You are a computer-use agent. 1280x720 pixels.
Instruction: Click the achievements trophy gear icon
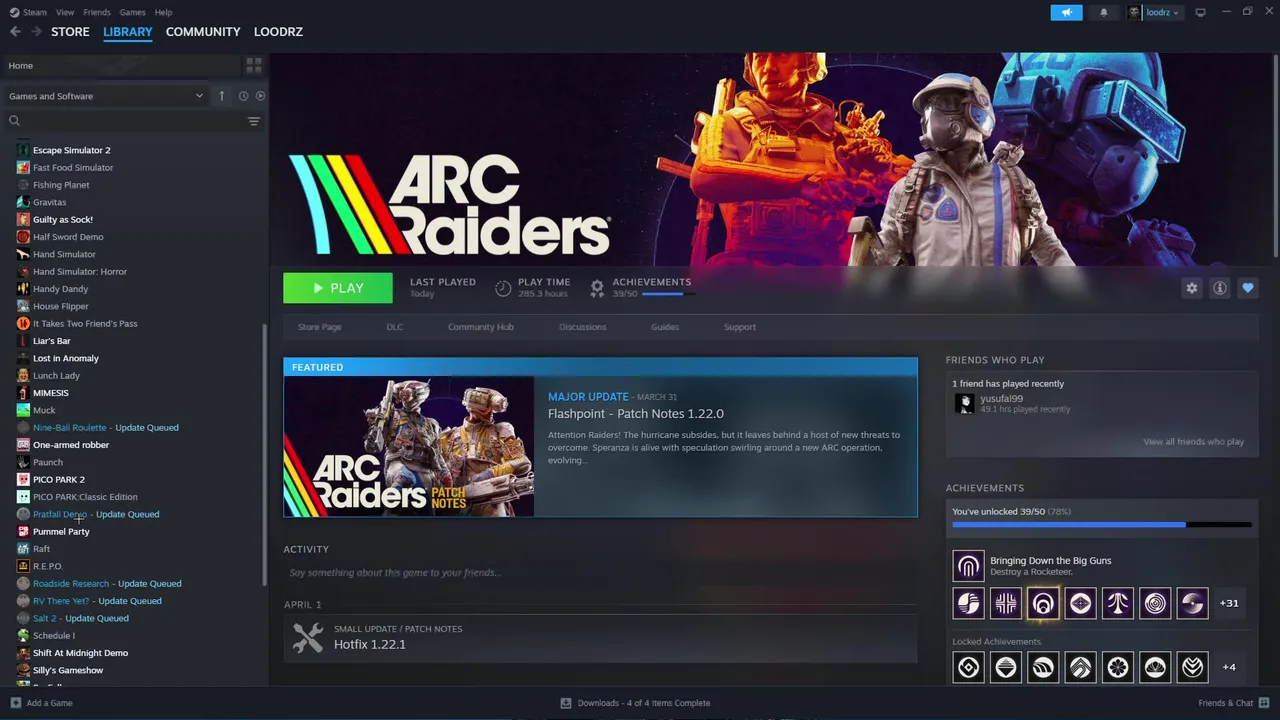click(x=597, y=288)
